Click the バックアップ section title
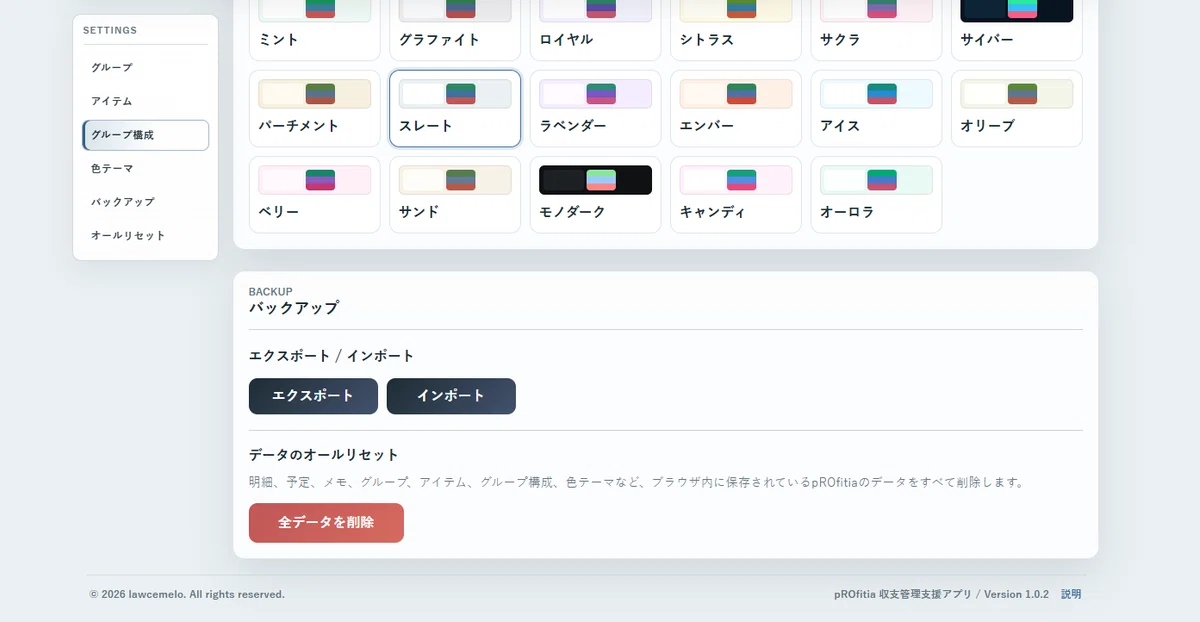 294,308
